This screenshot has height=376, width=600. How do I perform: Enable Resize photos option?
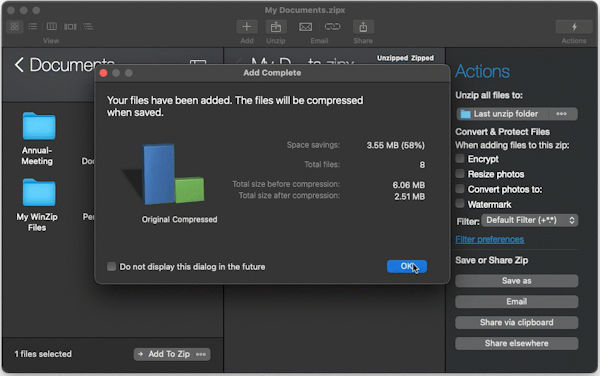click(460, 174)
